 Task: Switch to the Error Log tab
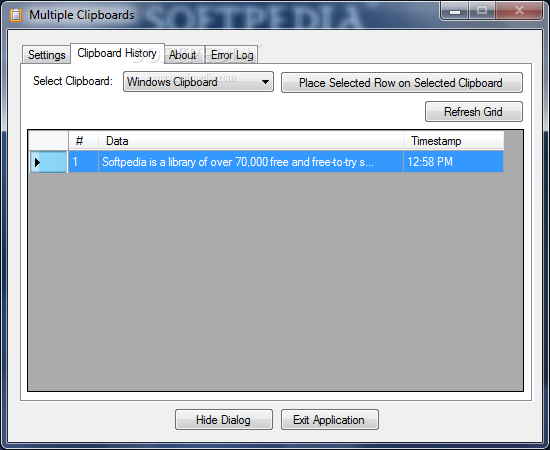pyautogui.click(x=232, y=55)
